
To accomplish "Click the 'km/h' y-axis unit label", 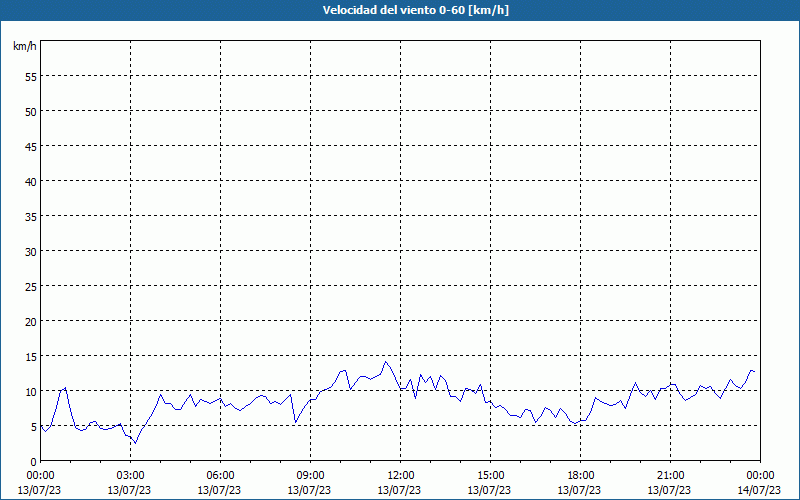I will (x=25, y=46).
